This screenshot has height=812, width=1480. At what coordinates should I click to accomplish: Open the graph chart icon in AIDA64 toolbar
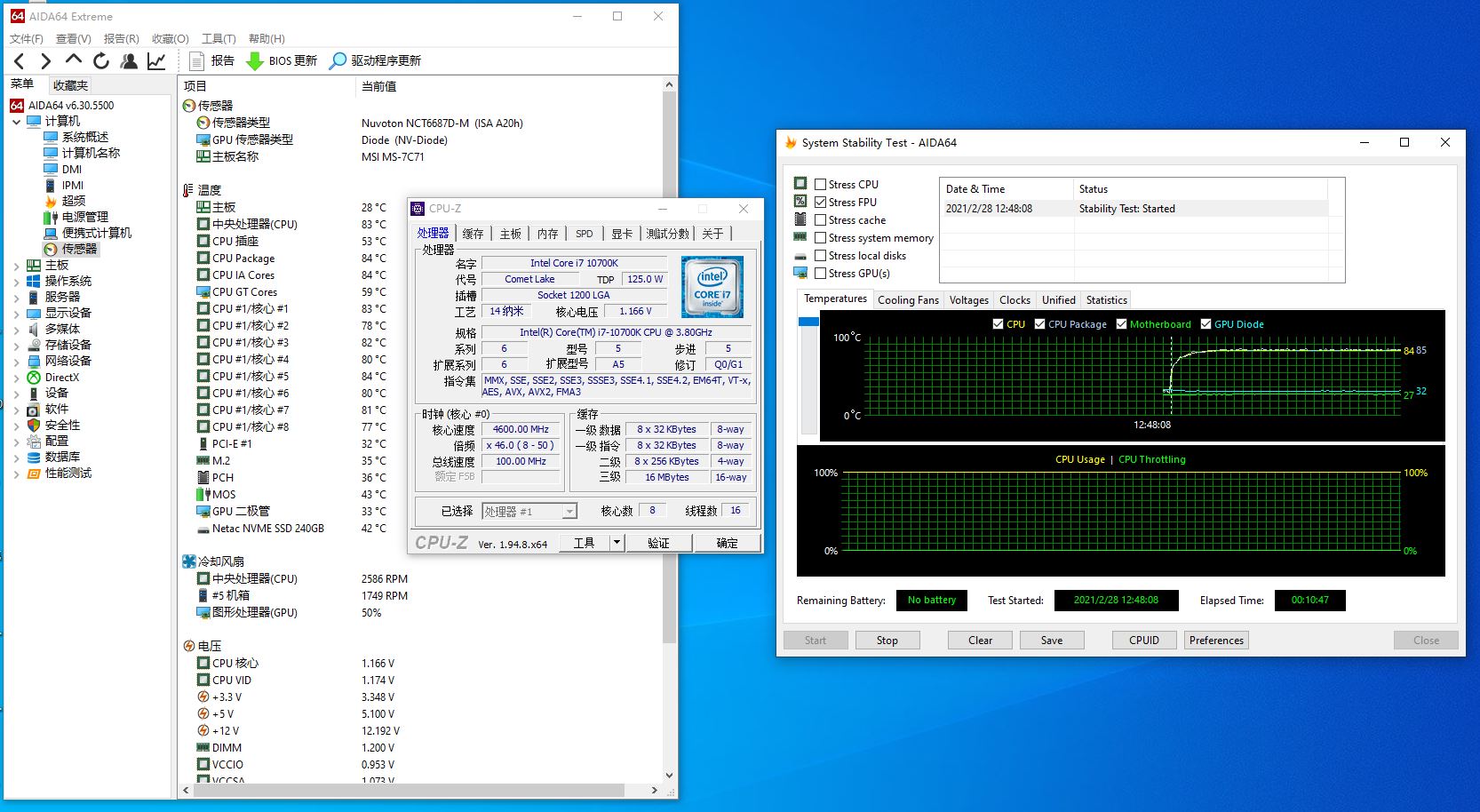coord(156,60)
